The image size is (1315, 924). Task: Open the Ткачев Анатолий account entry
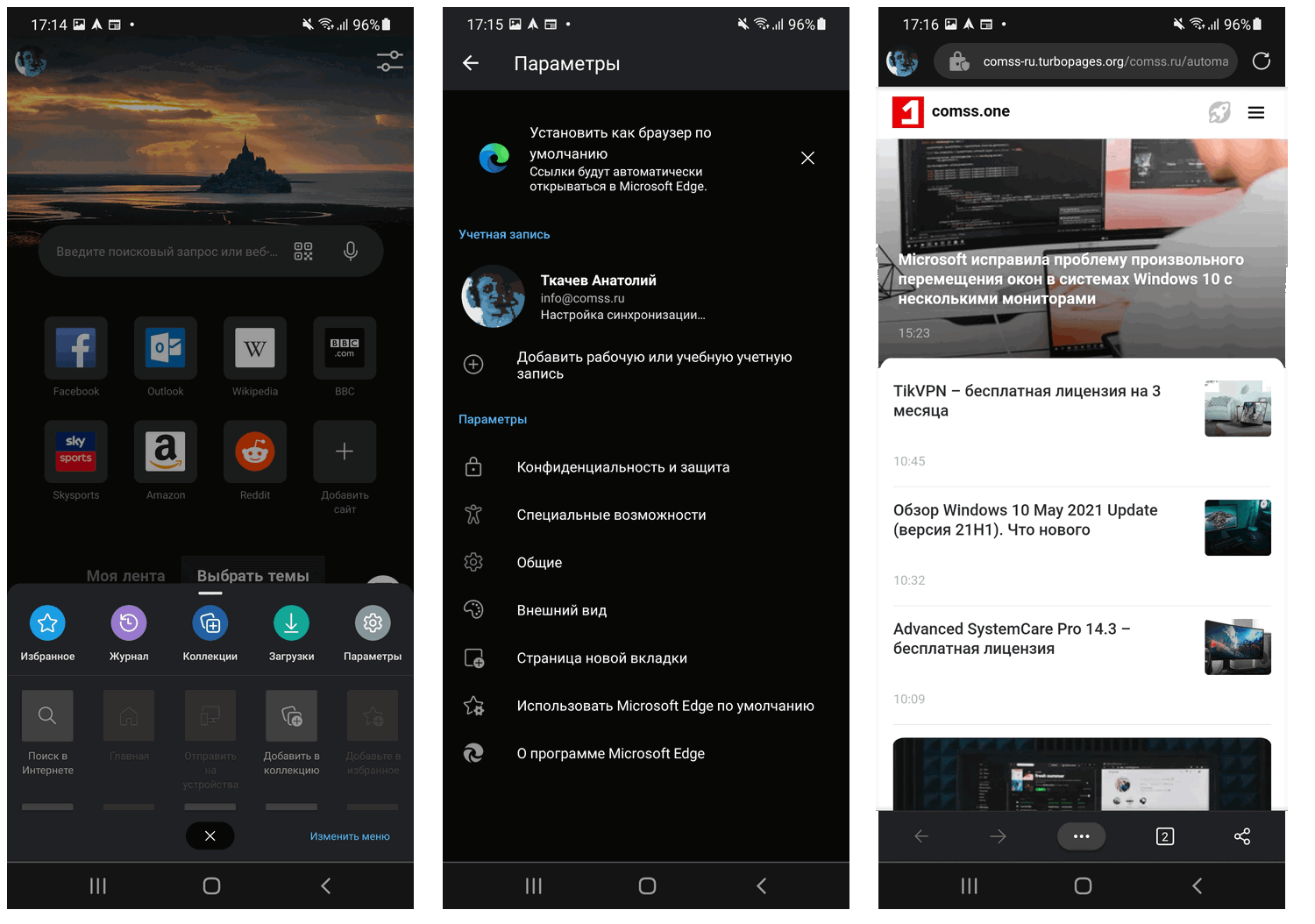pos(646,297)
